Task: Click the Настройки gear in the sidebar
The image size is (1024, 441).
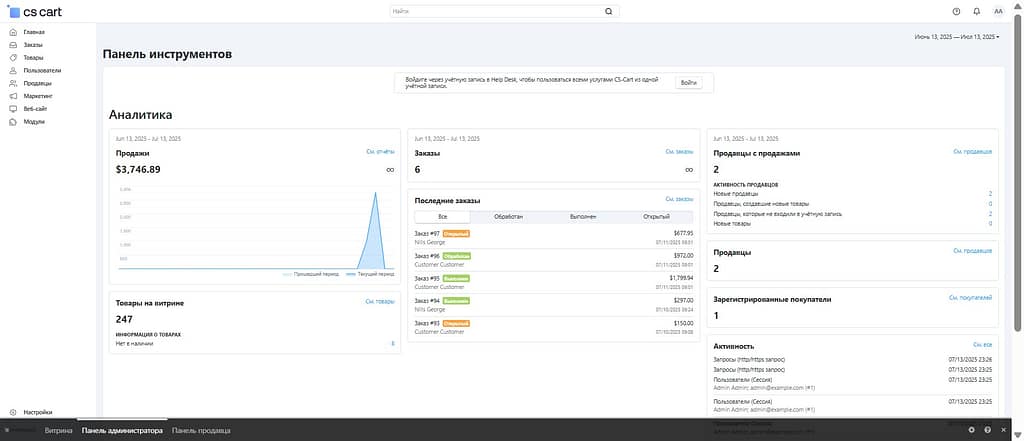Action: pyautogui.click(x=13, y=412)
